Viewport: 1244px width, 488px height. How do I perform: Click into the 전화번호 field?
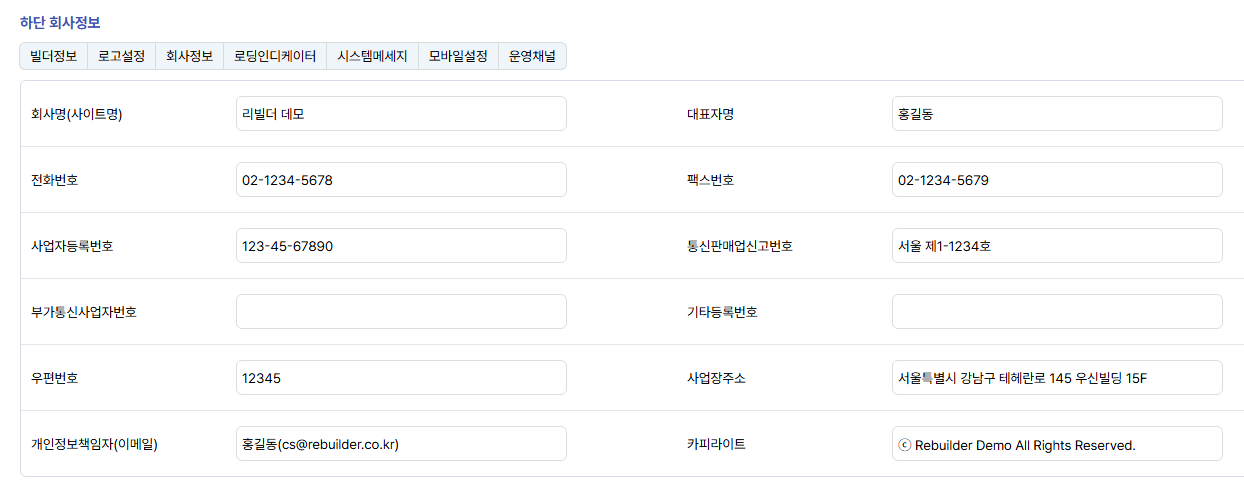click(x=401, y=180)
